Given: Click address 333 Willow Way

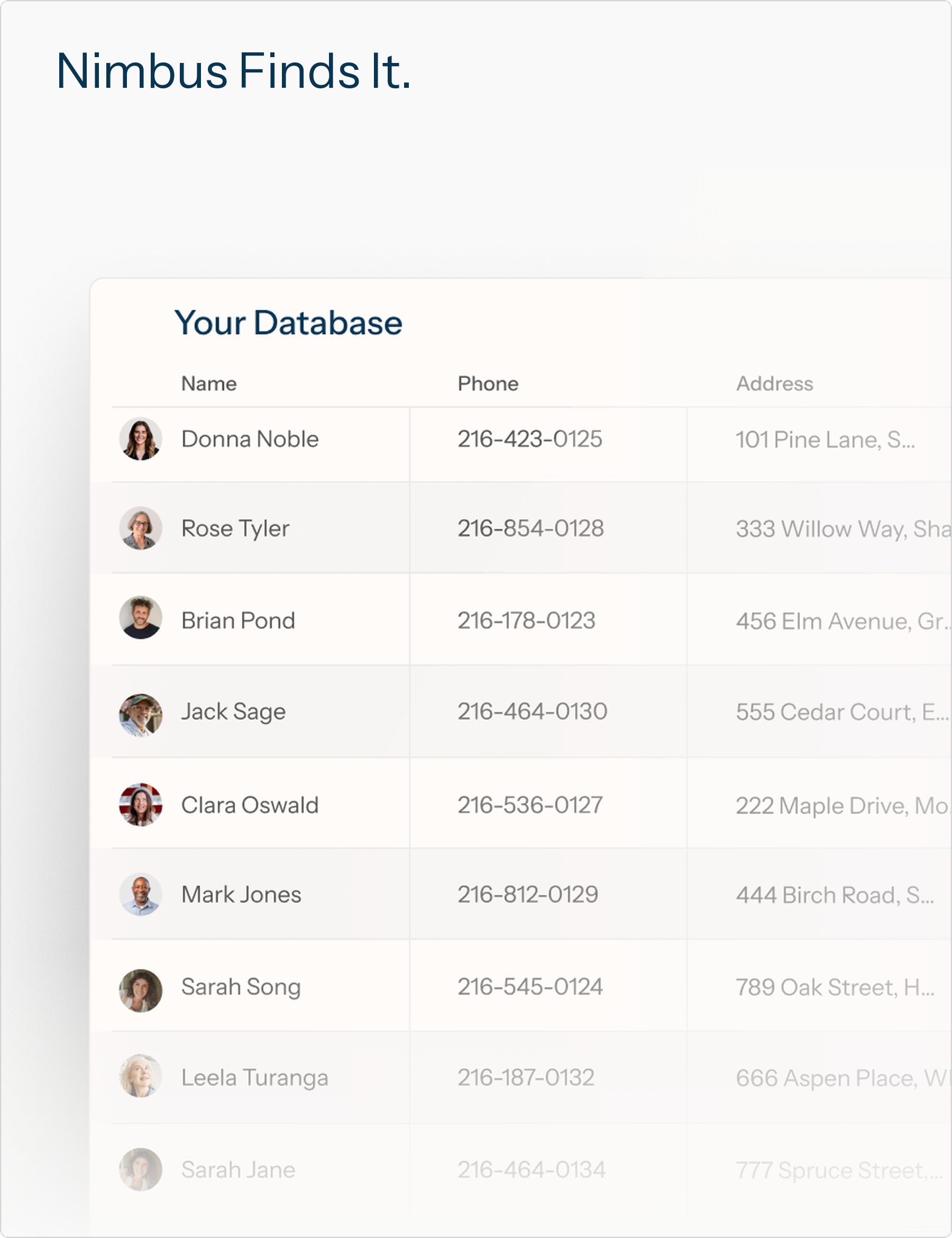Looking at the screenshot, I should point(843,530).
